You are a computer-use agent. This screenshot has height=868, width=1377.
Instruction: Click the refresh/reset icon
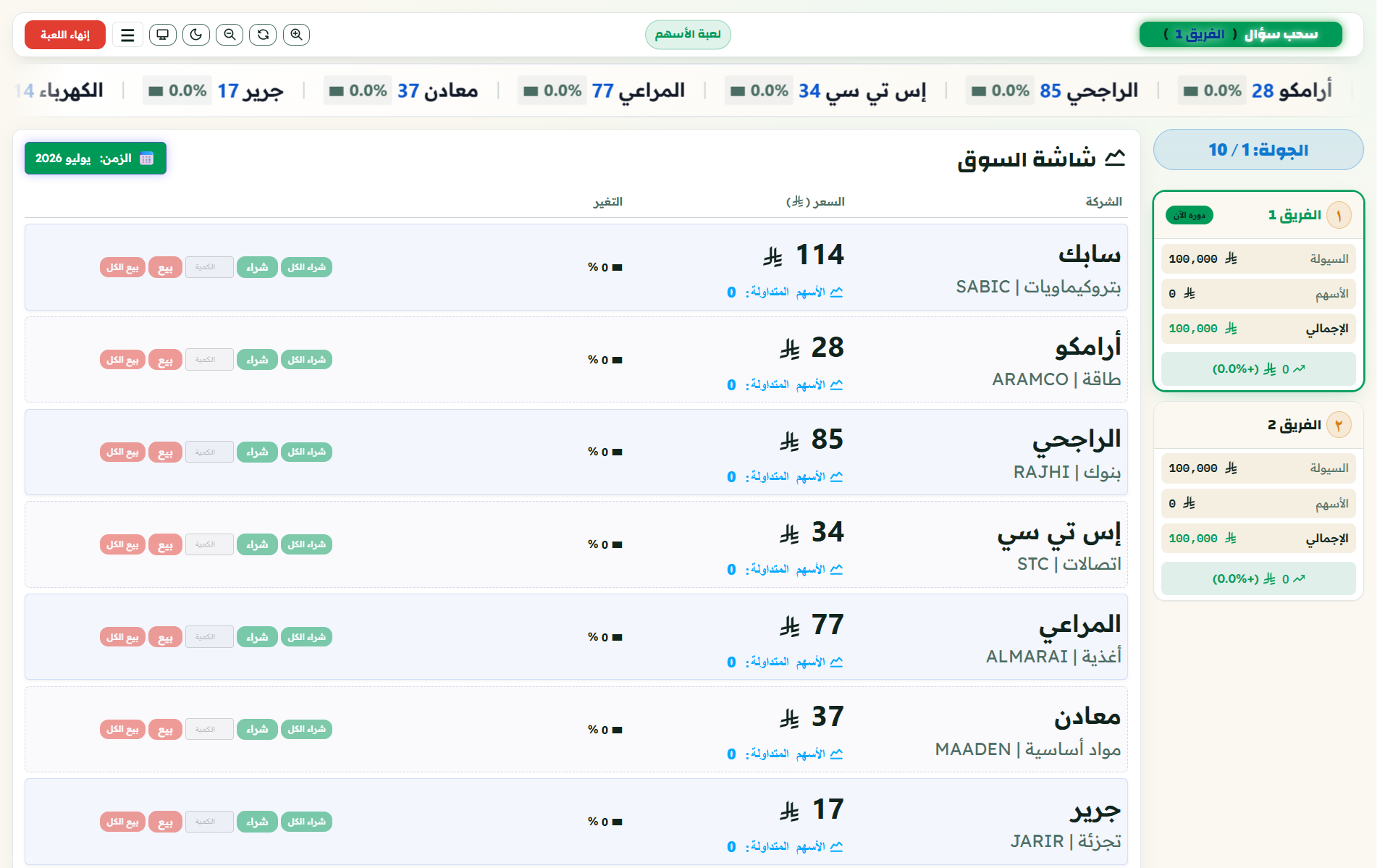pyautogui.click(x=263, y=35)
